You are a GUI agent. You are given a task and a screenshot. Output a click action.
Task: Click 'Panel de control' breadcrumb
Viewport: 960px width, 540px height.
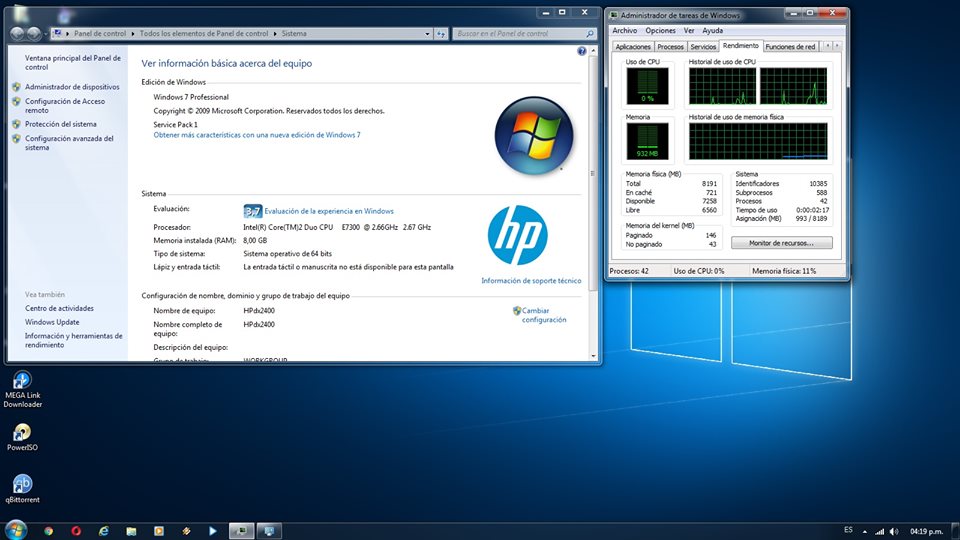pyautogui.click(x=100, y=34)
